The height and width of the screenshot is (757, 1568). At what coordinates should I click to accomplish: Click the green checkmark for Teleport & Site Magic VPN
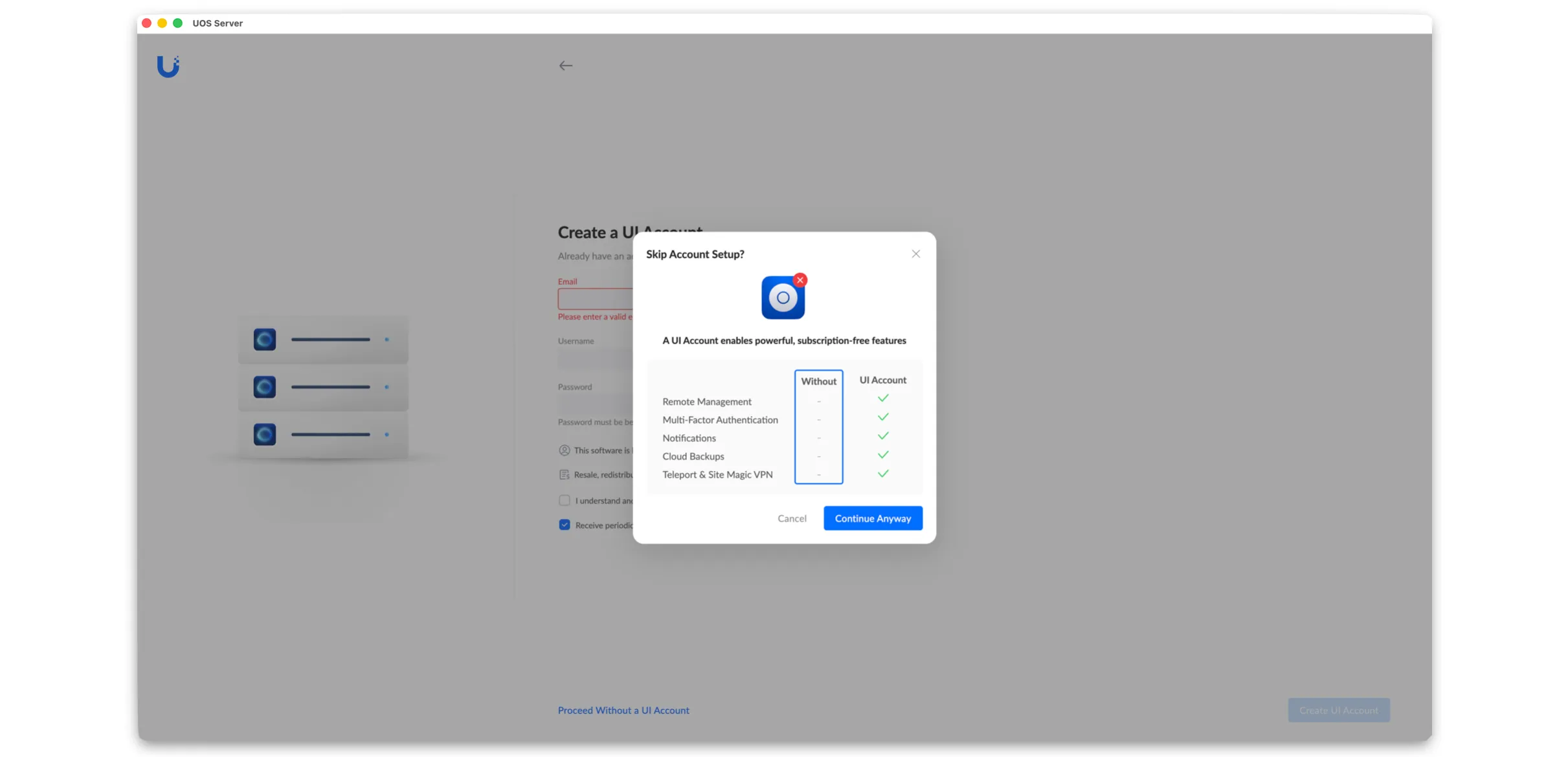tap(882, 473)
